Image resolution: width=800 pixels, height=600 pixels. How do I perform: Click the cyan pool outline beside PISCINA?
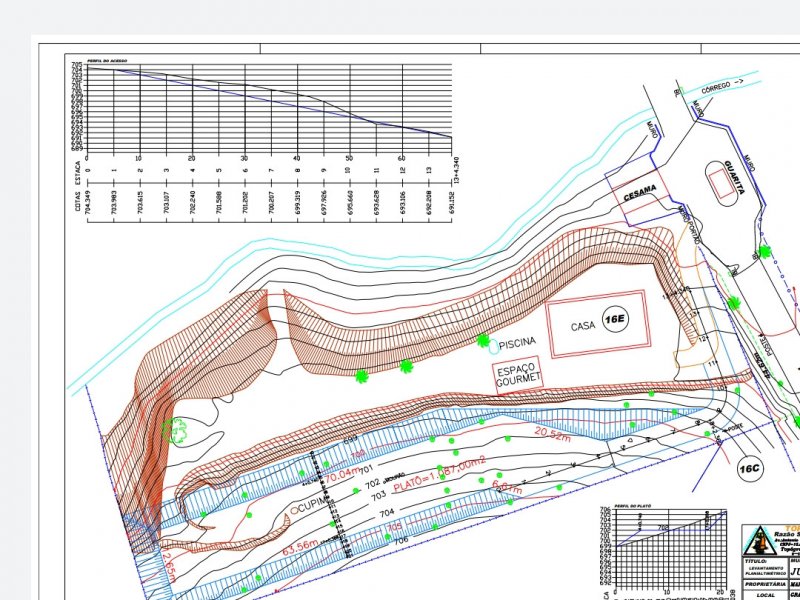[493, 347]
